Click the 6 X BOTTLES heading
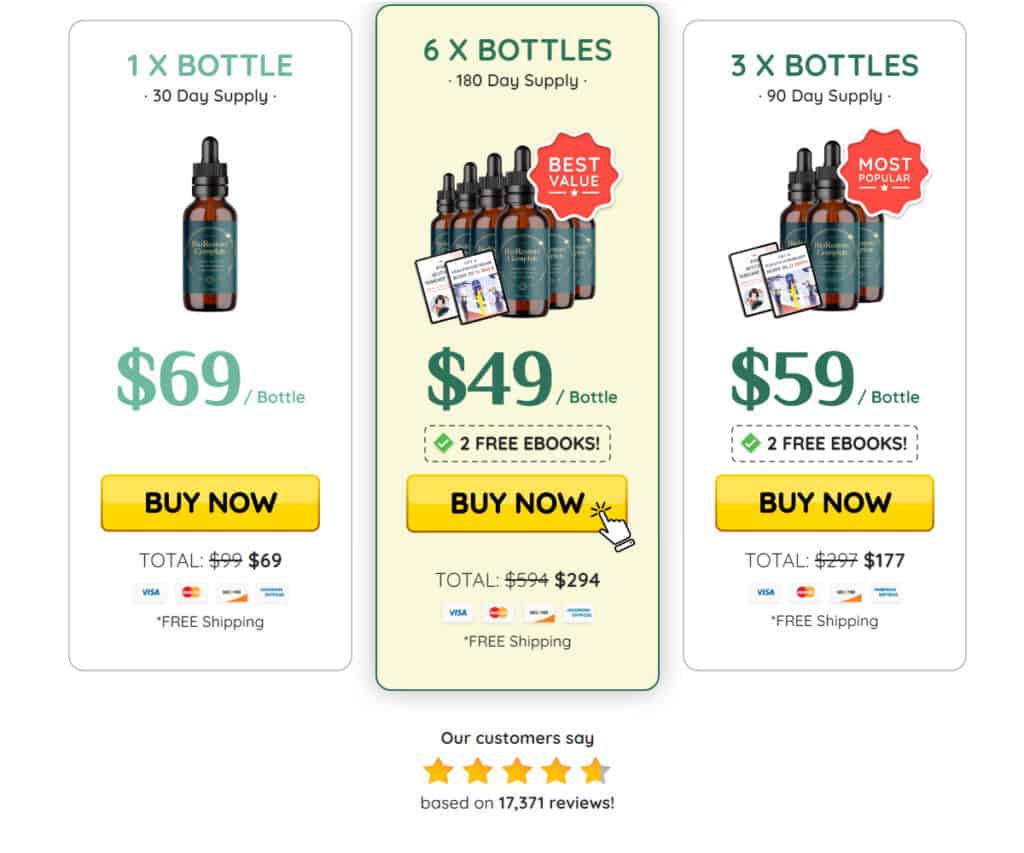This screenshot has width=1024, height=853. [517, 50]
